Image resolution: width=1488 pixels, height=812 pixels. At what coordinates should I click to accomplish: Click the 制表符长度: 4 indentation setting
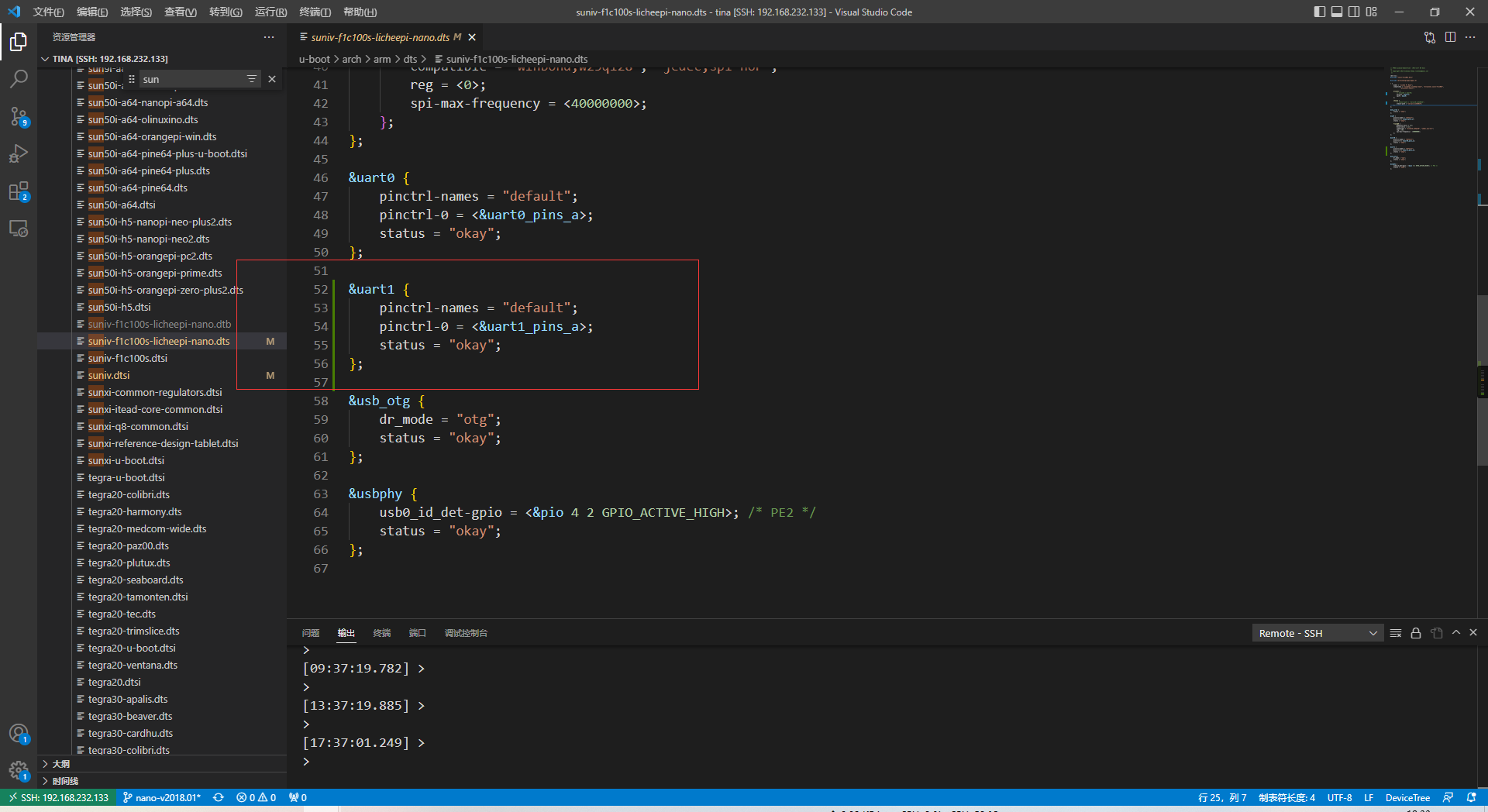pyautogui.click(x=1286, y=797)
